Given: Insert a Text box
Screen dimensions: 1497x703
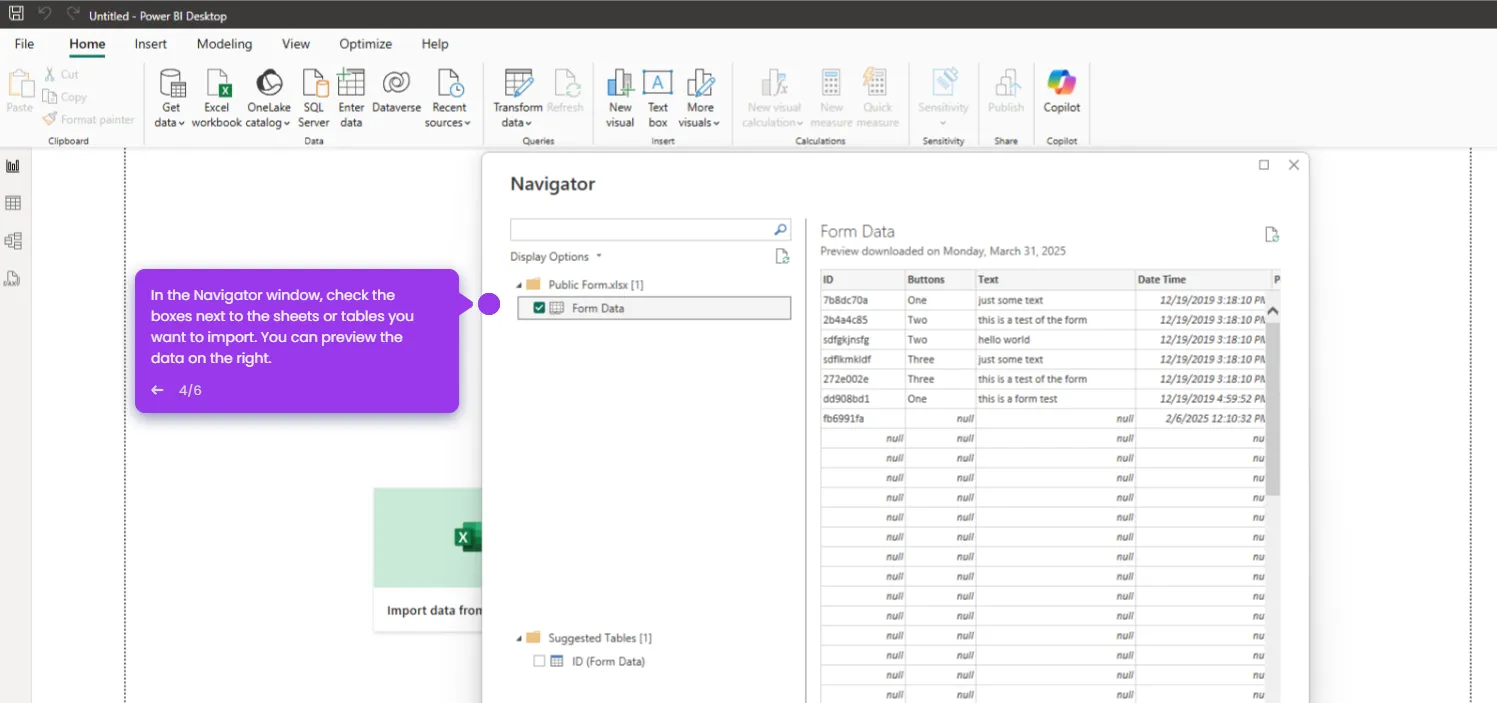Looking at the screenshot, I should 658,98.
